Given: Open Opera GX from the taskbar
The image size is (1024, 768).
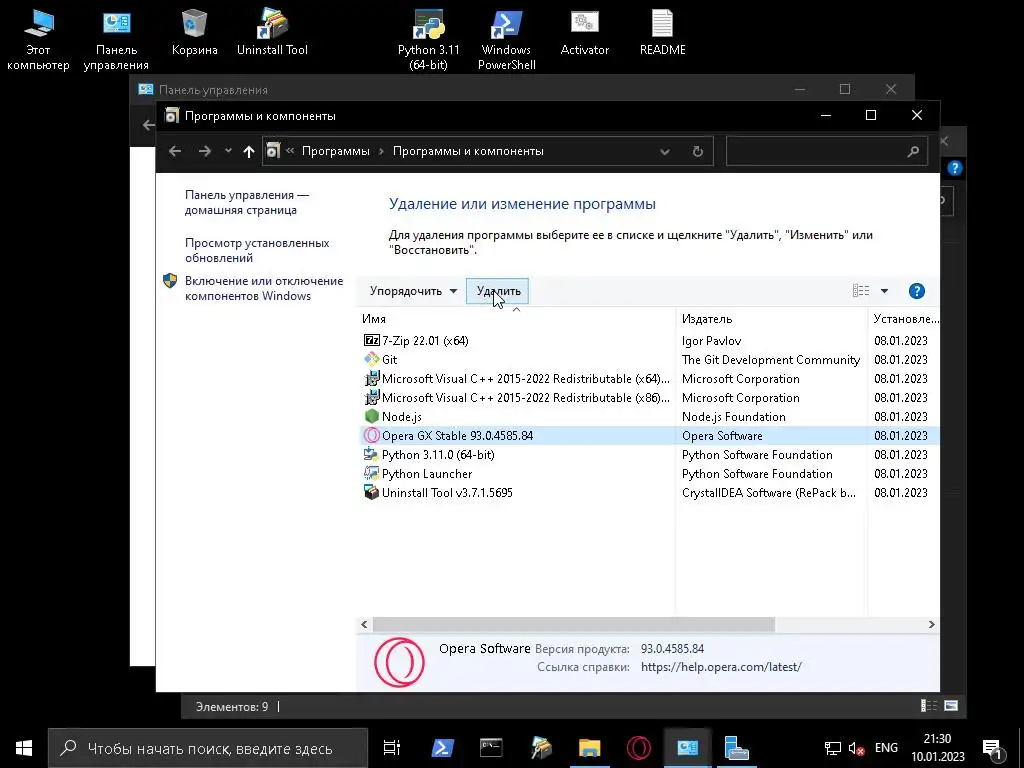Looking at the screenshot, I should (x=638, y=748).
